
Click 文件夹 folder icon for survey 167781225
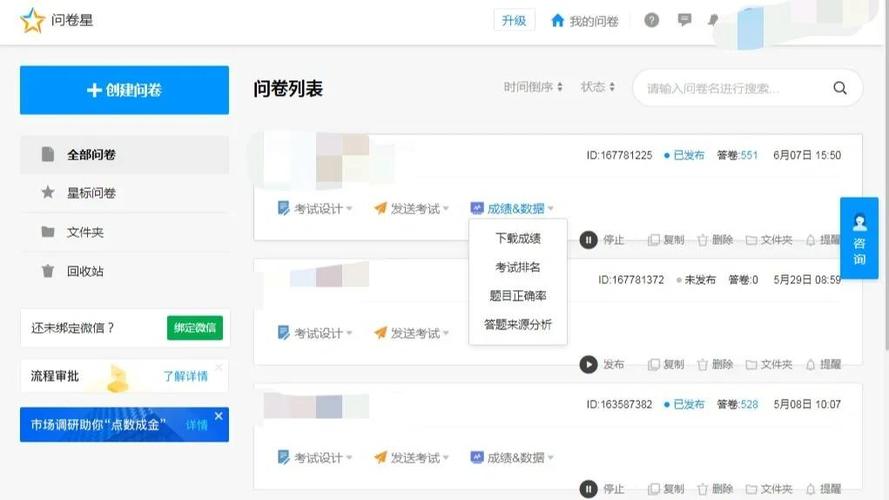[x=751, y=240]
